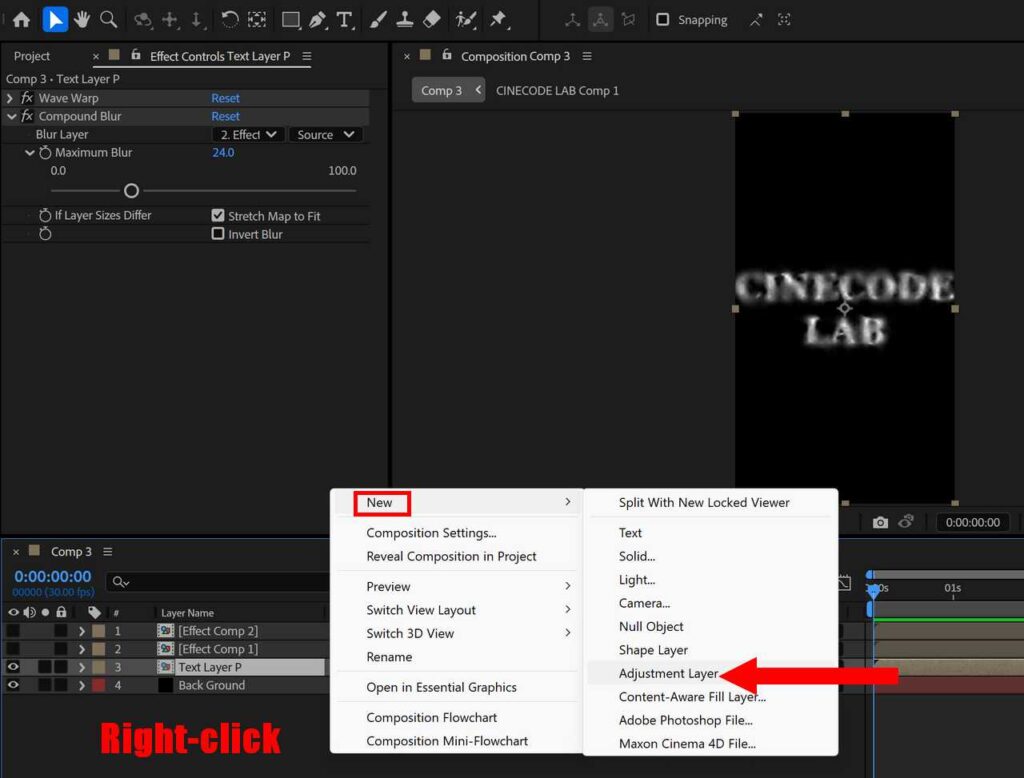Viewport: 1024px width, 778px height.
Task: Switch to Local Axis mode
Action: coord(573,20)
